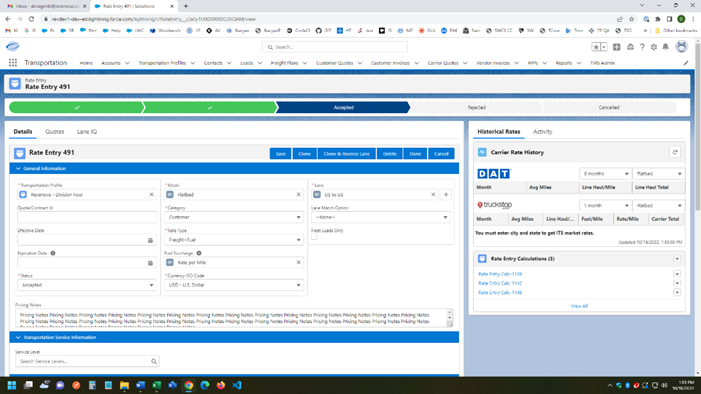Open the Currency ISO Code dropdown
Viewport: 701px width, 394px height.
click(234, 285)
